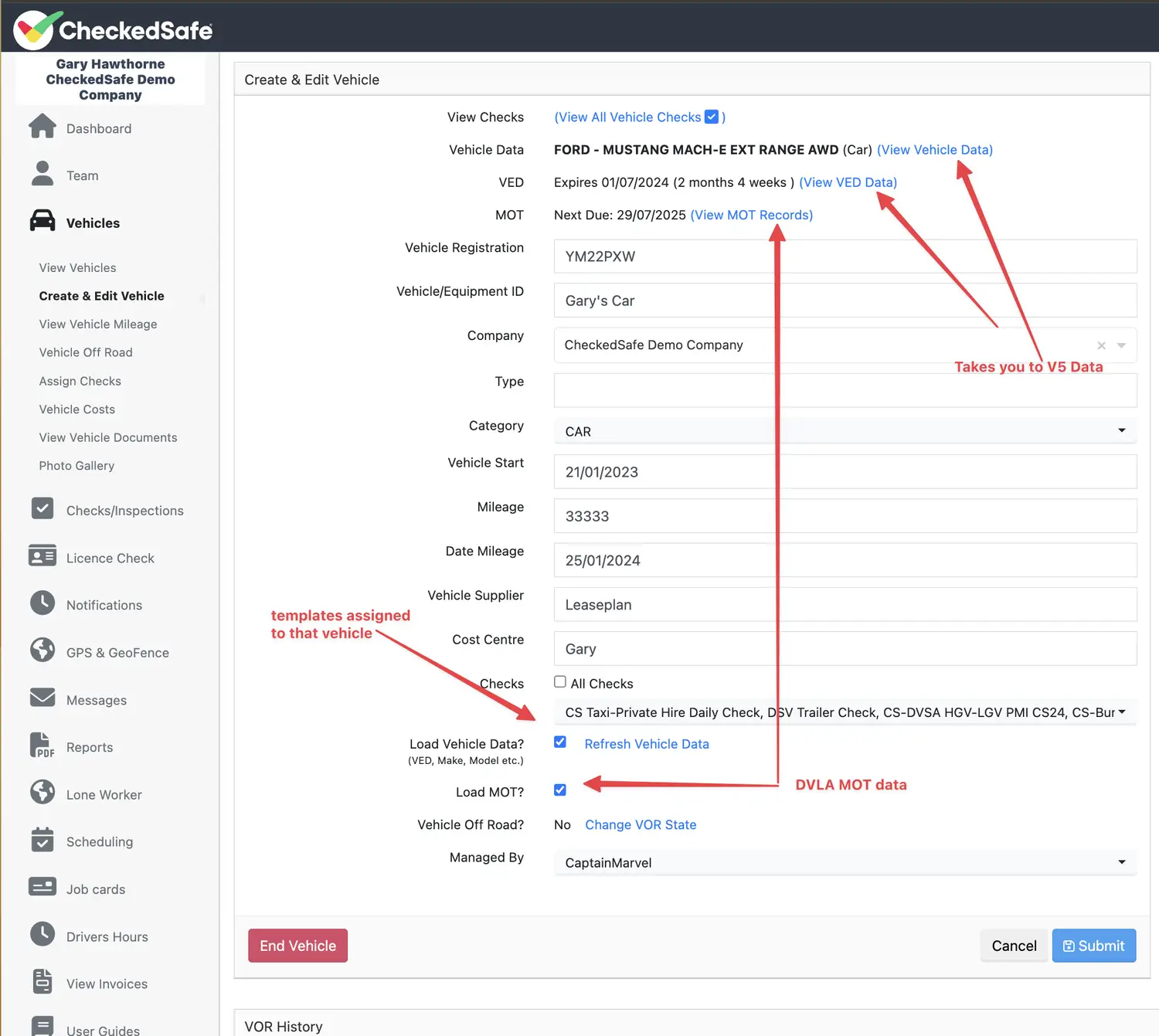Viewport: 1159px width, 1036px height.
Task: Open Photo Gallery menu item
Action: (76, 466)
